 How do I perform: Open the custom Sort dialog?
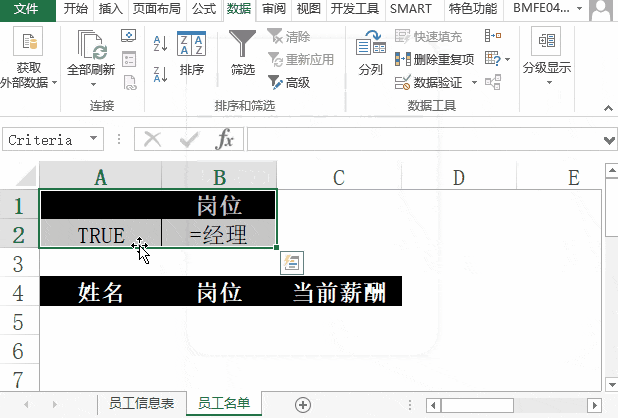pyautogui.click(x=192, y=53)
